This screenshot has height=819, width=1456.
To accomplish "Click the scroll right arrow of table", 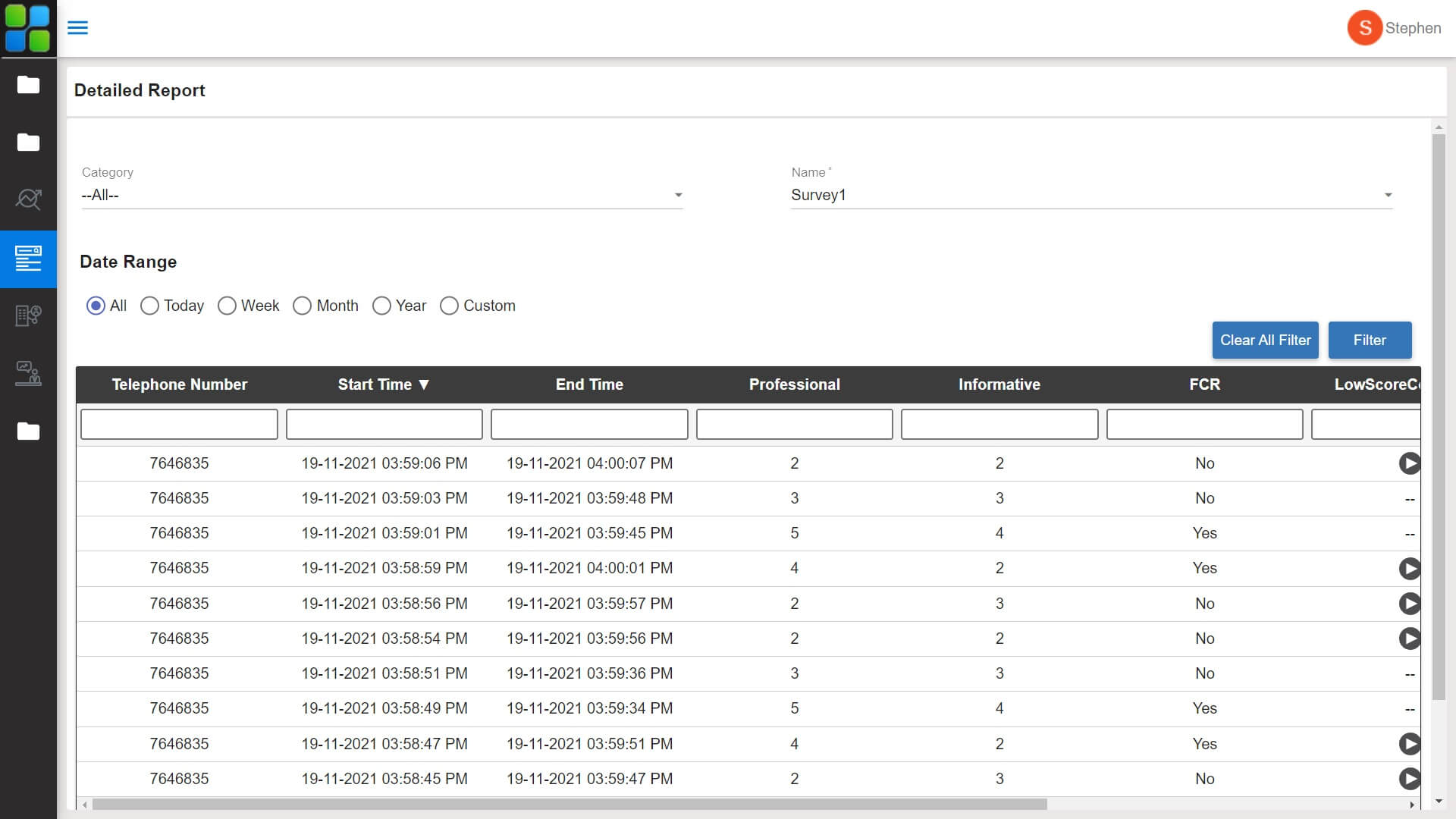I will click(x=1412, y=805).
